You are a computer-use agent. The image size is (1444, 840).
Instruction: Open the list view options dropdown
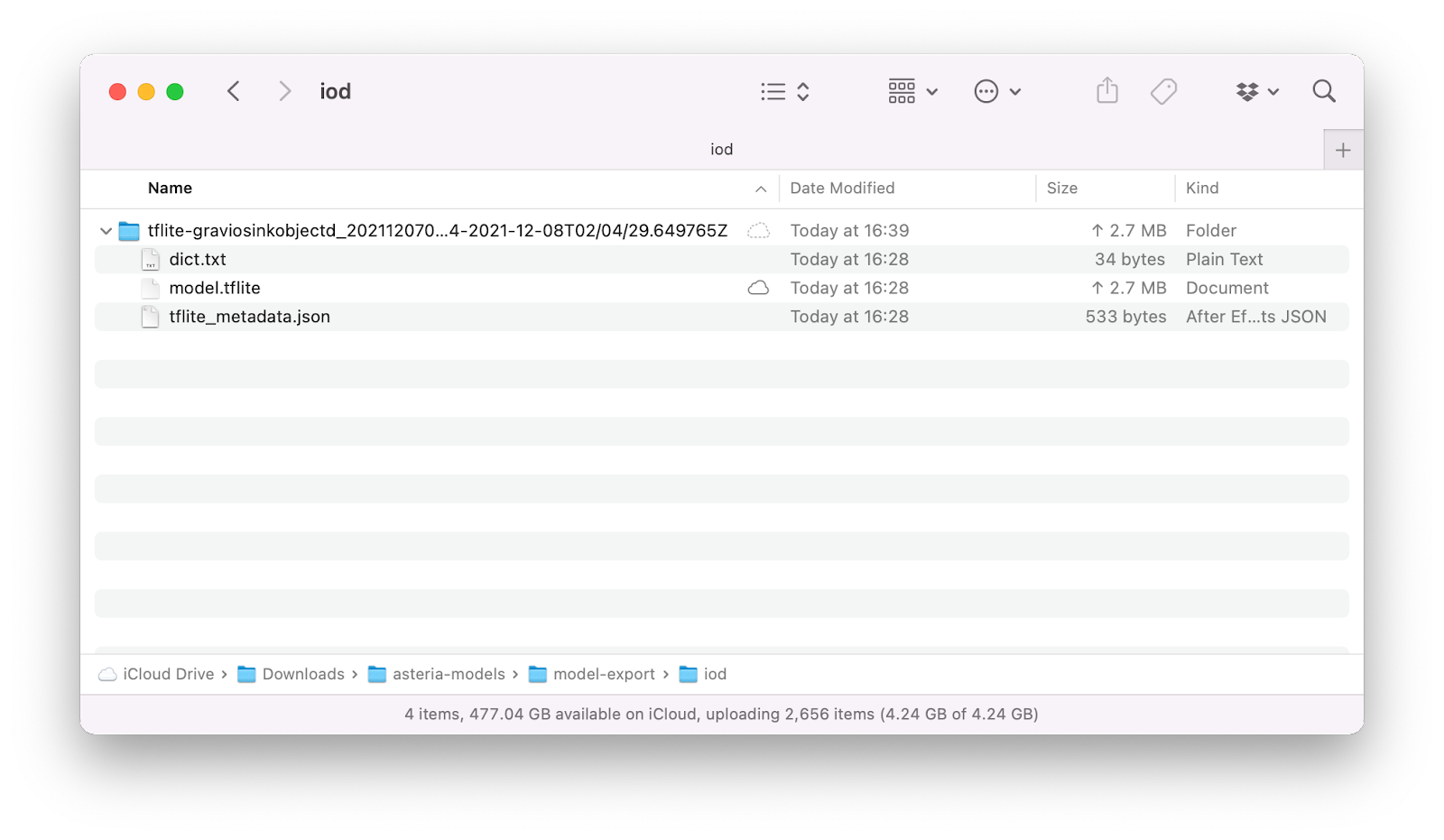point(783,91)
